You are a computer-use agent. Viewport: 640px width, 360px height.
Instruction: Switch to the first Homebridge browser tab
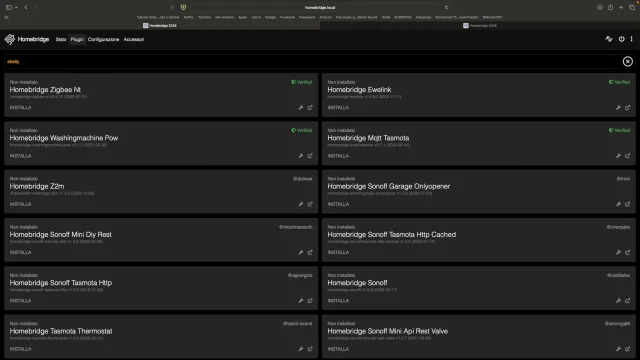click(x=160, y=25)
